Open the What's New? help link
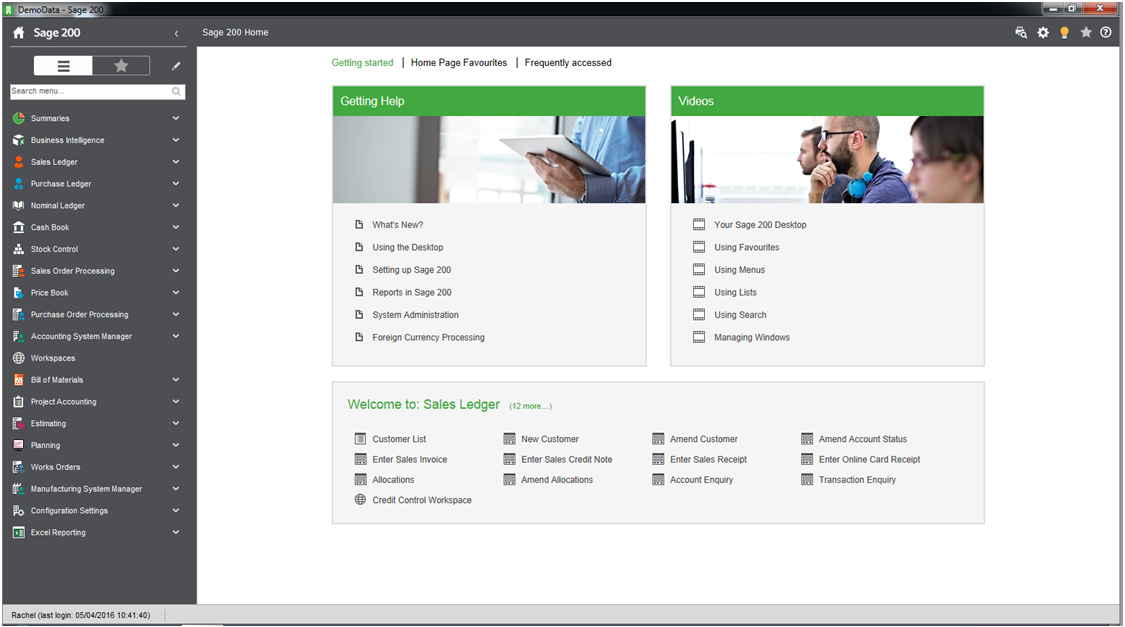The image size is (1125, 627). pos(397,225)
